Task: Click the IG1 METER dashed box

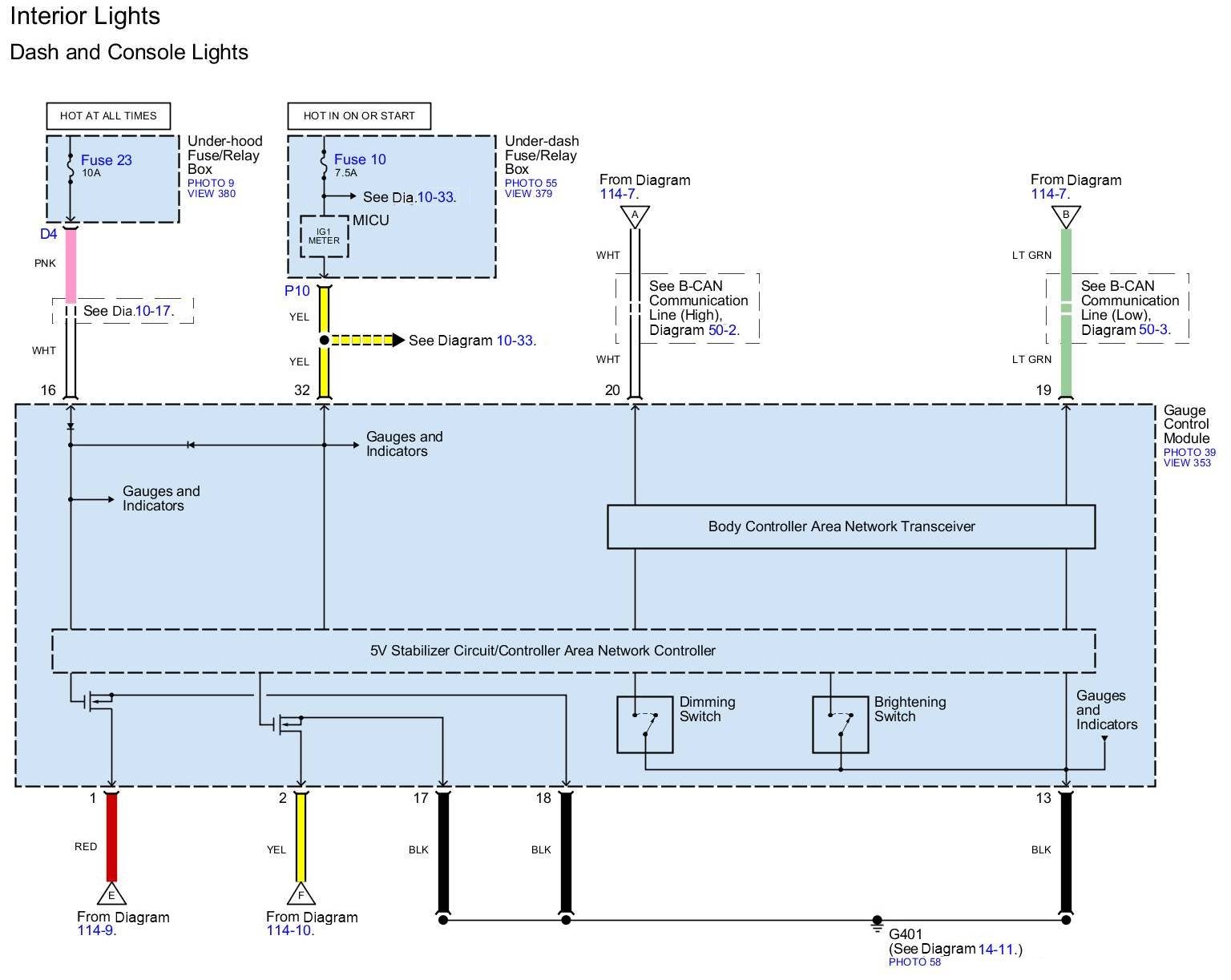Action: (x=324, y=236)
